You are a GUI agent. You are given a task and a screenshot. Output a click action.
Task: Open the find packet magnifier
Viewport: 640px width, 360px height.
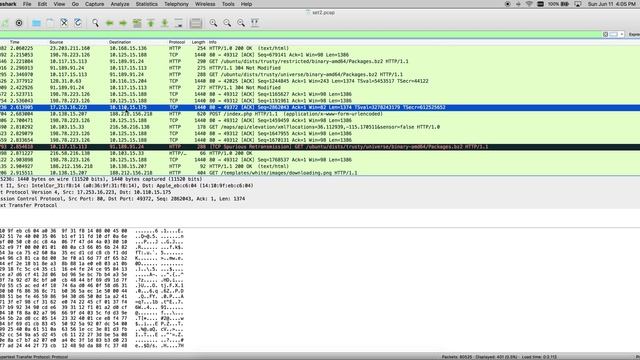95,23
